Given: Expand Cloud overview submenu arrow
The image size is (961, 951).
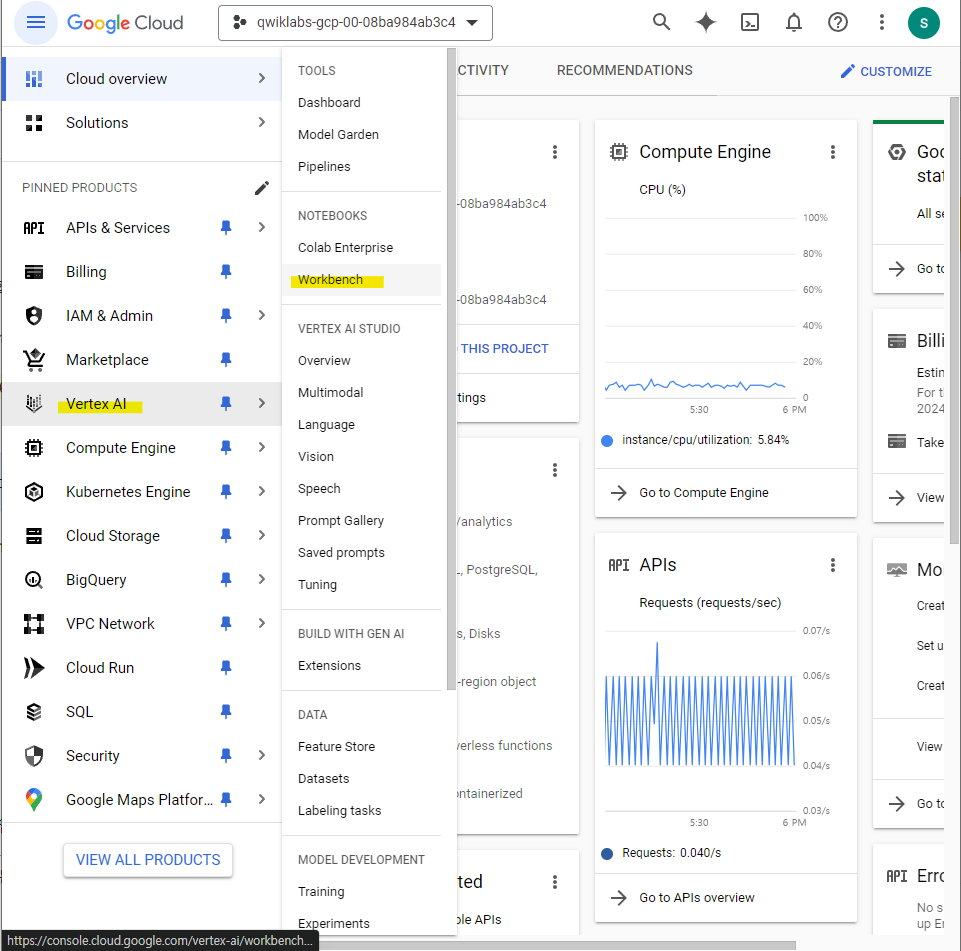Looking at the screenshot, I should [x=262, y=78].
